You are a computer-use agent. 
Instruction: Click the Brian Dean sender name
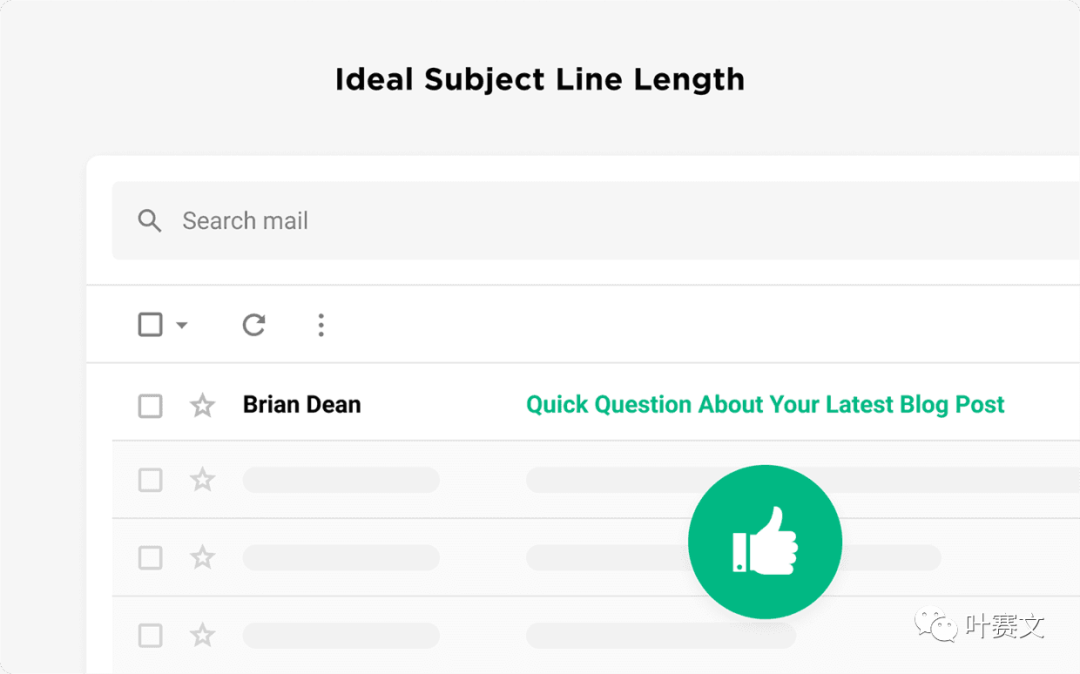tap(302, 405)
